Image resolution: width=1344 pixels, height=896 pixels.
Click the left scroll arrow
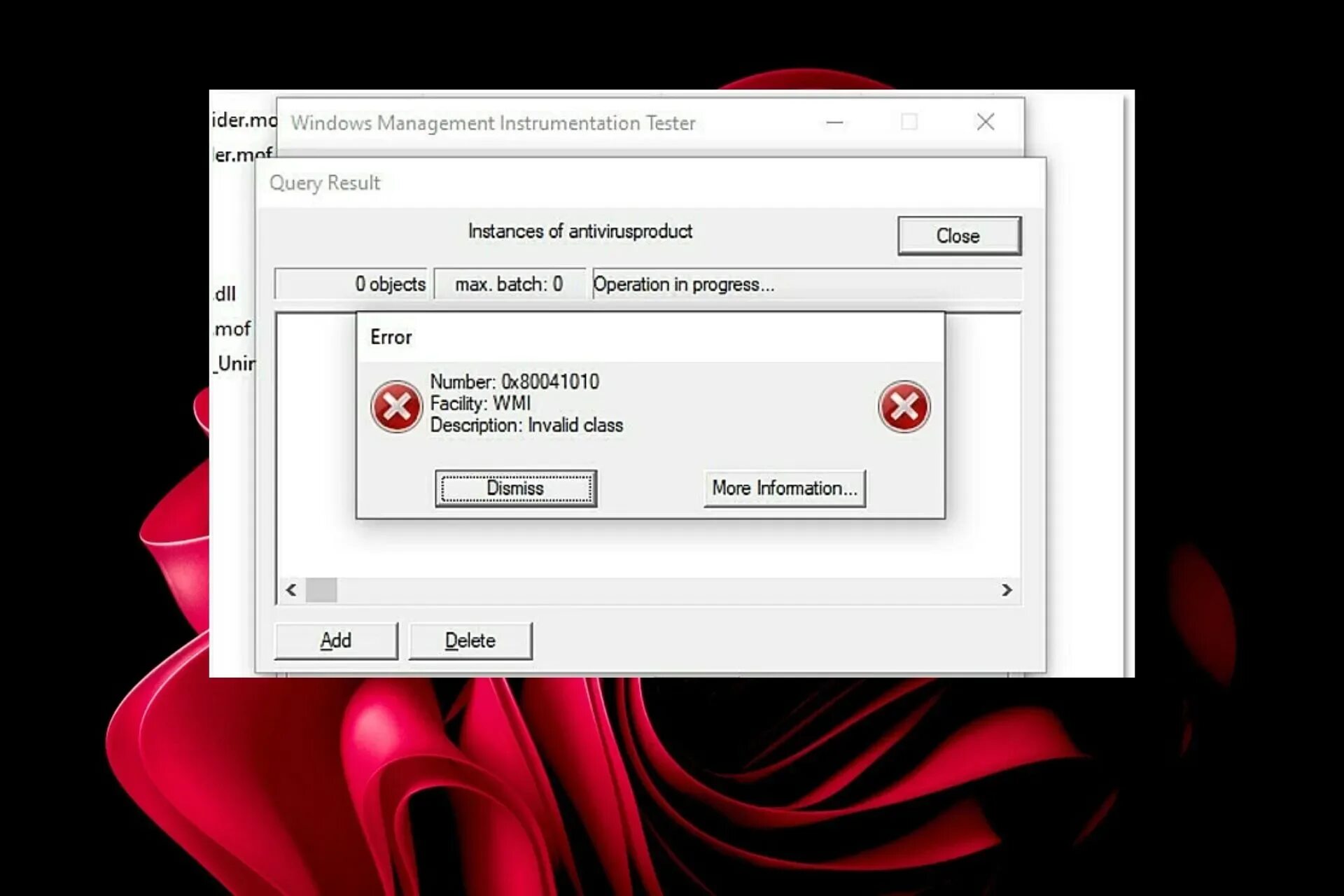[x=291, y=590]
